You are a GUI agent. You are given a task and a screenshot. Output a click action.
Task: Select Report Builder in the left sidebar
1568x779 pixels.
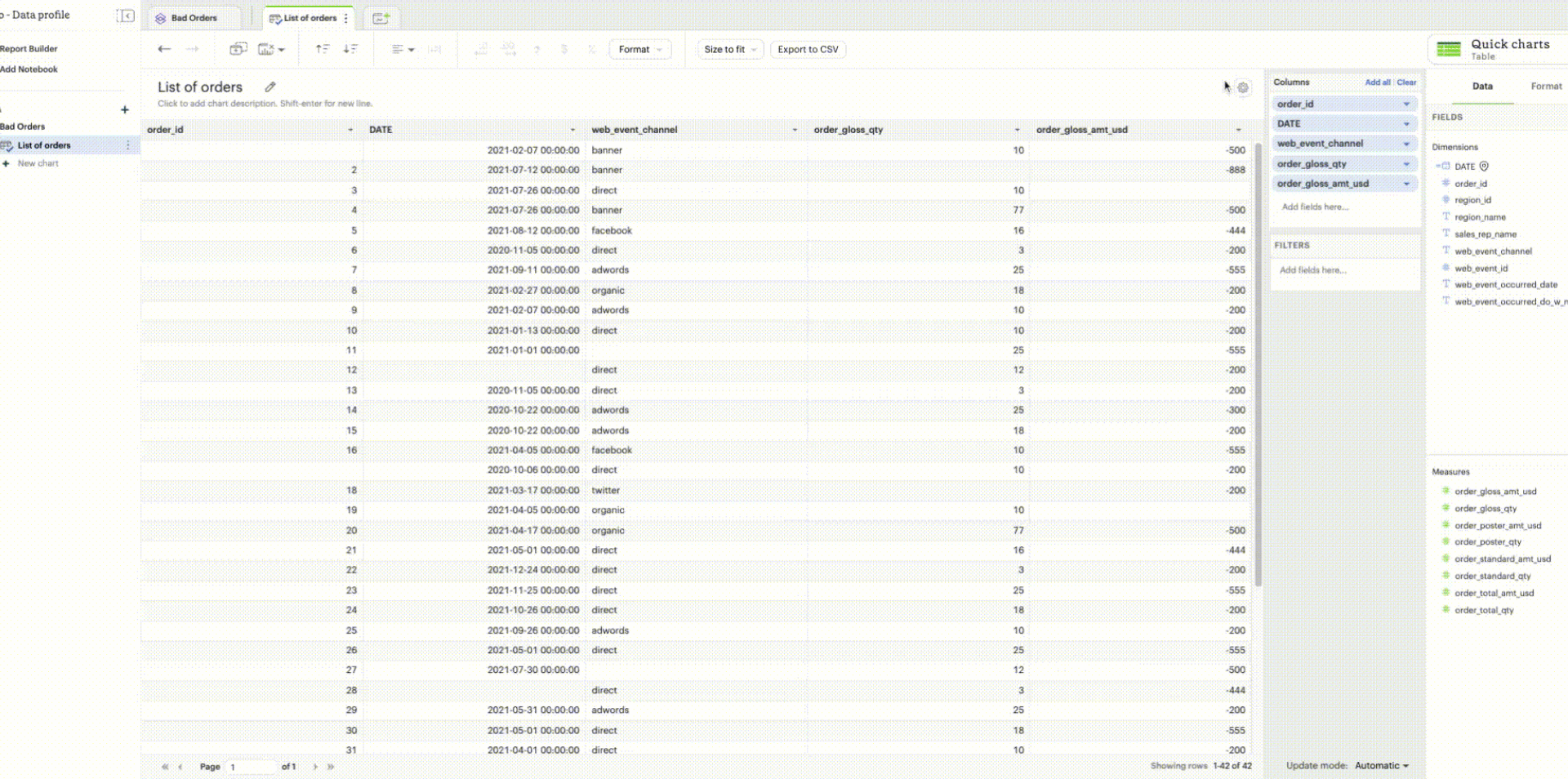pos(29,48)
